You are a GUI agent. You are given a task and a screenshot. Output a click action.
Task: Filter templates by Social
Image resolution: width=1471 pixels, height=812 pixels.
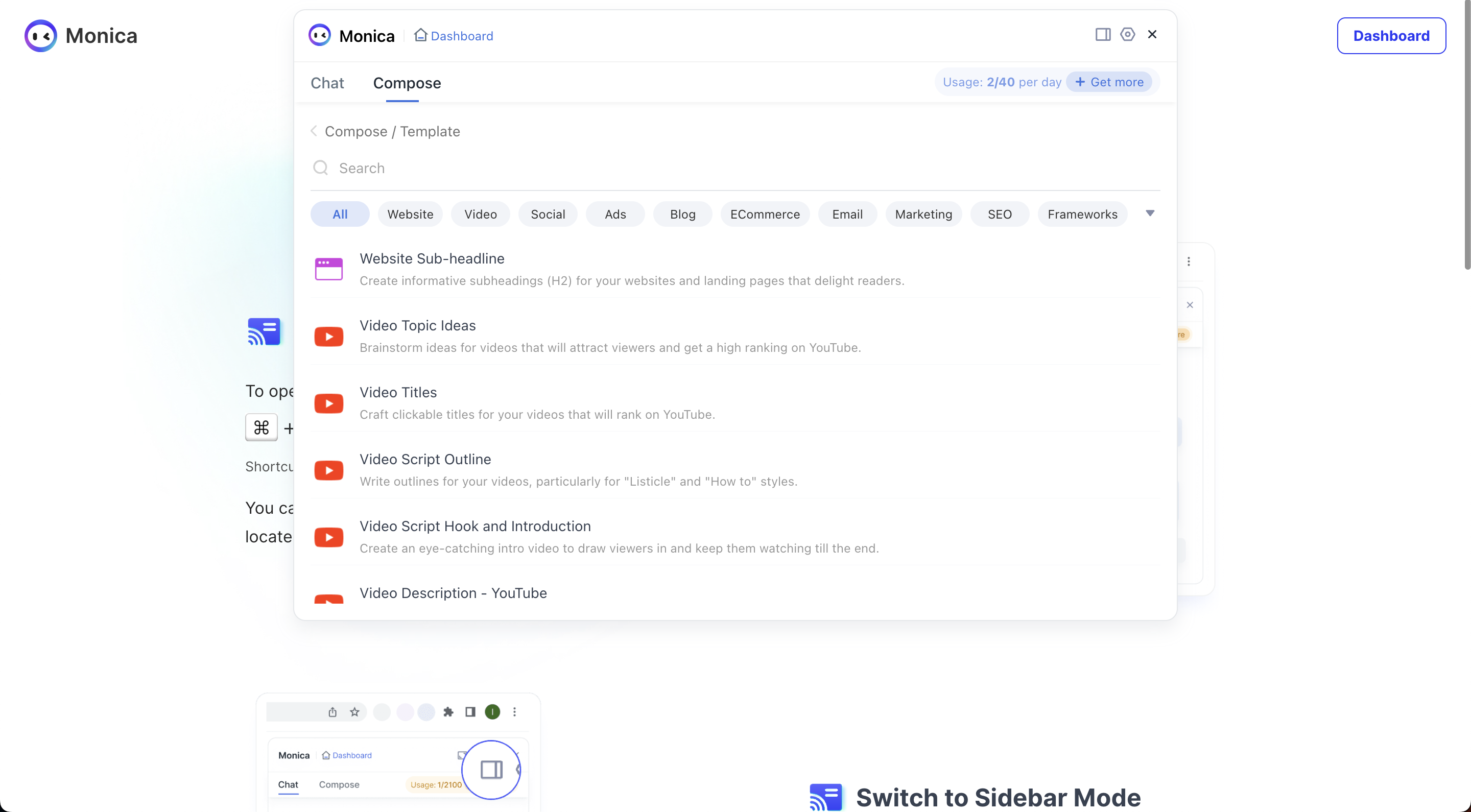coord(548,214)
